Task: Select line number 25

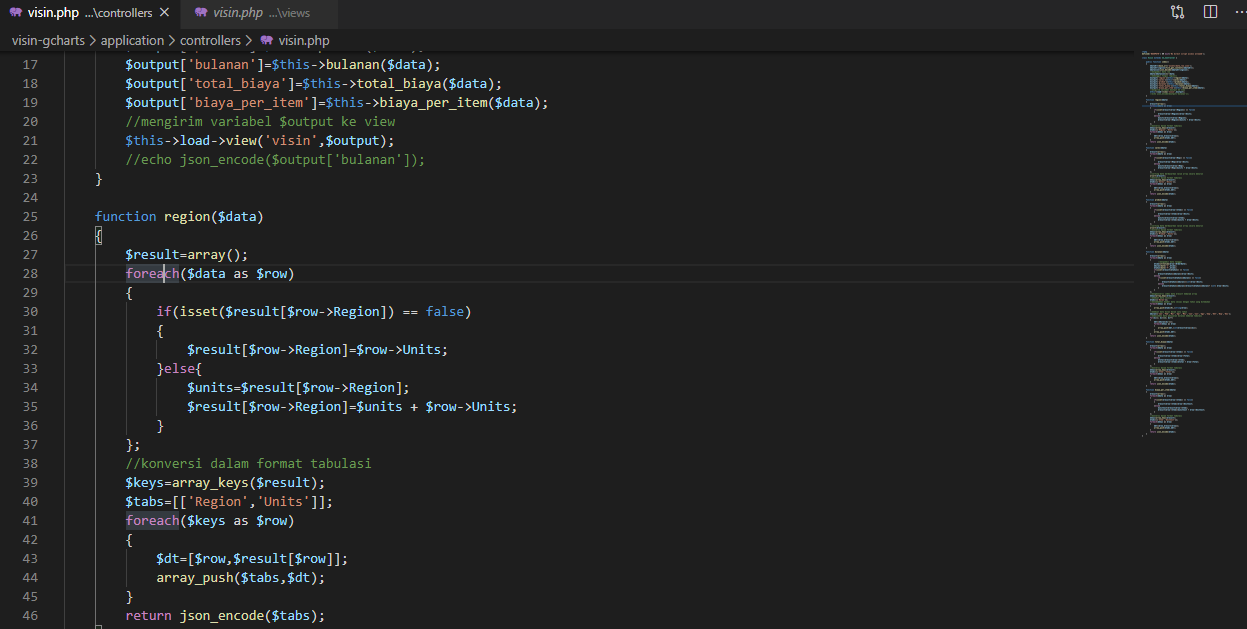Action: [29, 216]
